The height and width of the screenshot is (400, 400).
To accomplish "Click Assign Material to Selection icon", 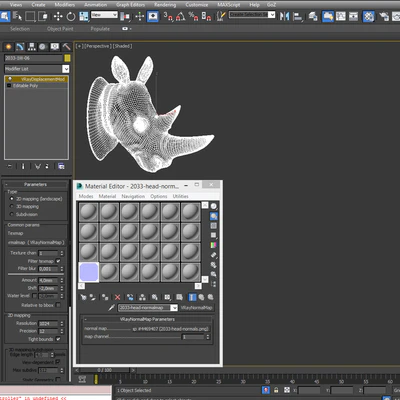I will tap(105, 297).
